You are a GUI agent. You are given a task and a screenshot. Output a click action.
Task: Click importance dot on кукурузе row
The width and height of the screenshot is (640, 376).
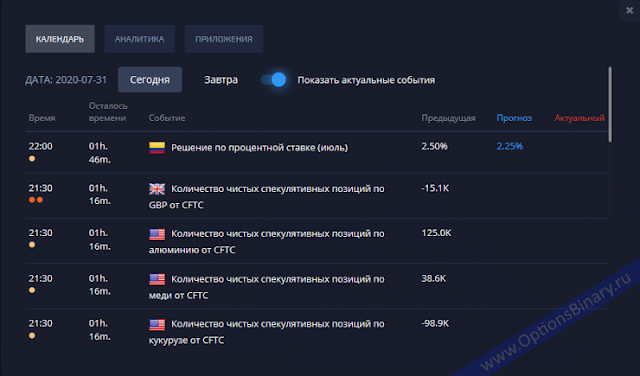click(32, 336)
